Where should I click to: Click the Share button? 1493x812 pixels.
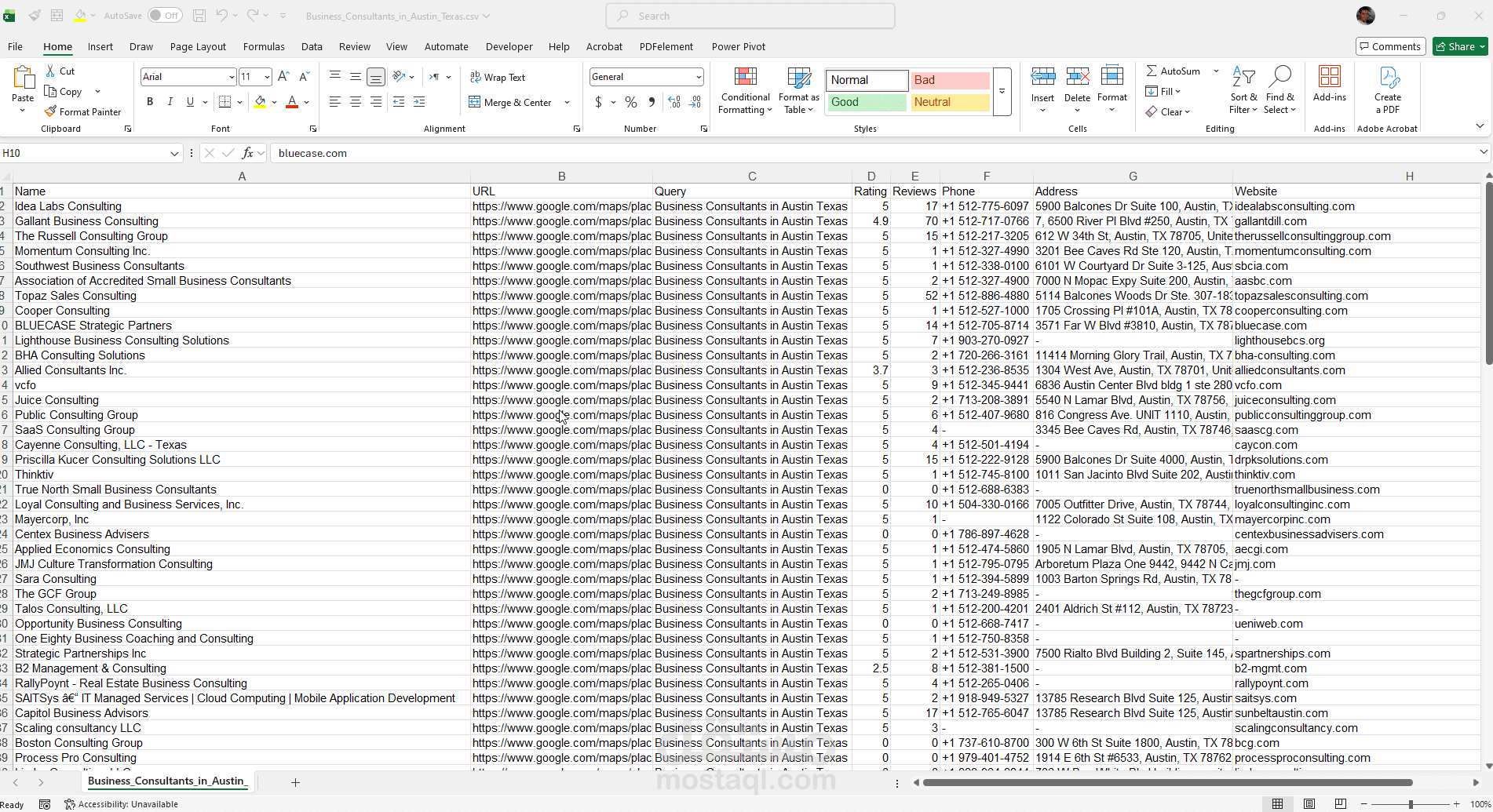[x=1460, y=46]
